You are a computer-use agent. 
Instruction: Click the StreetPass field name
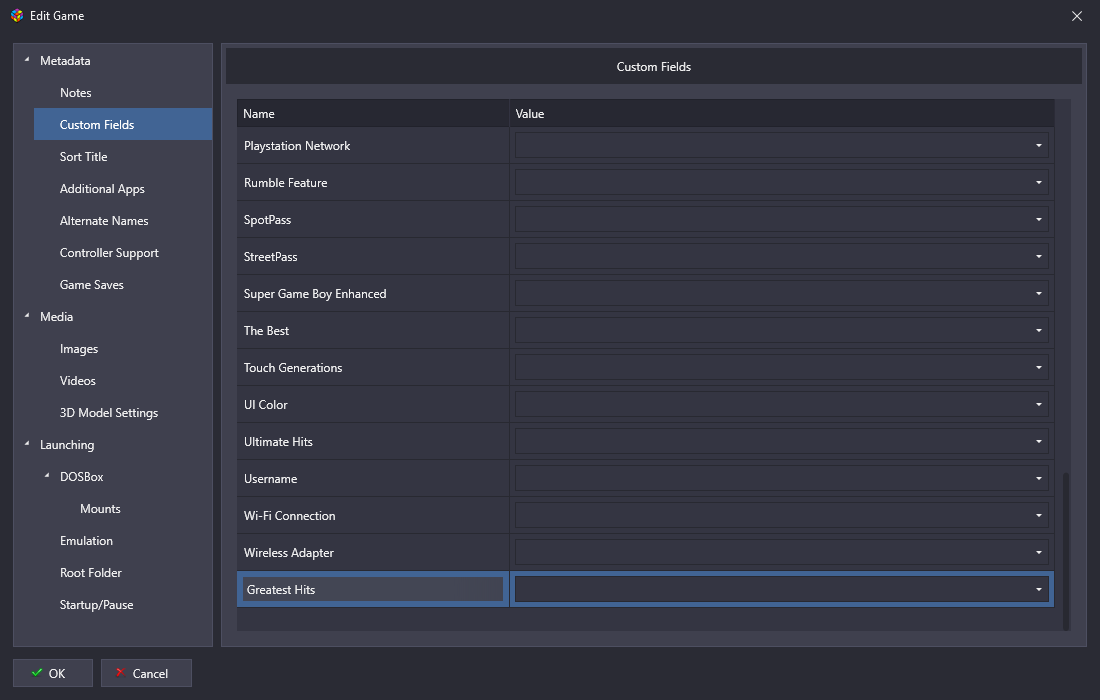point(270,257)
